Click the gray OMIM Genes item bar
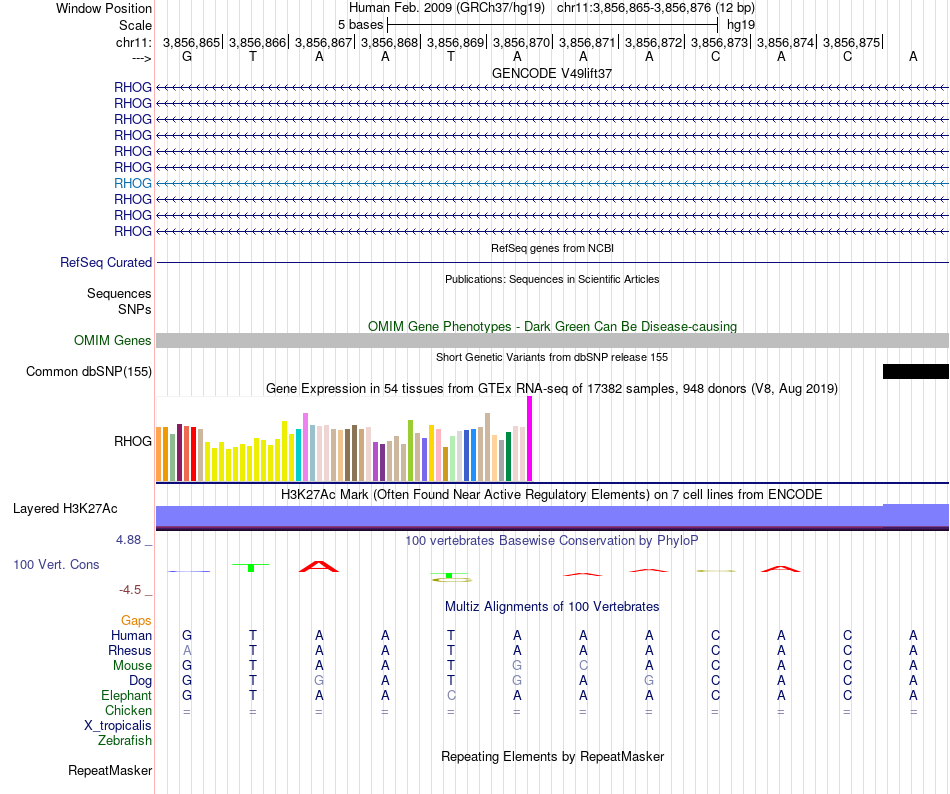This screenshot has width=950, height=794. tap(553, 340)
